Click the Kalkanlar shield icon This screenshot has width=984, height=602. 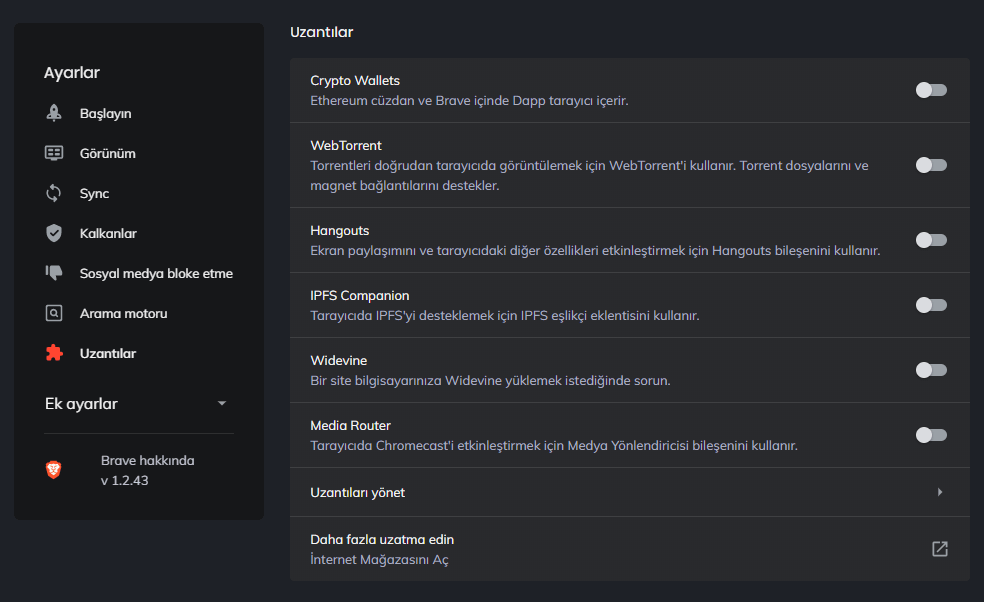(x=55, y=233)
